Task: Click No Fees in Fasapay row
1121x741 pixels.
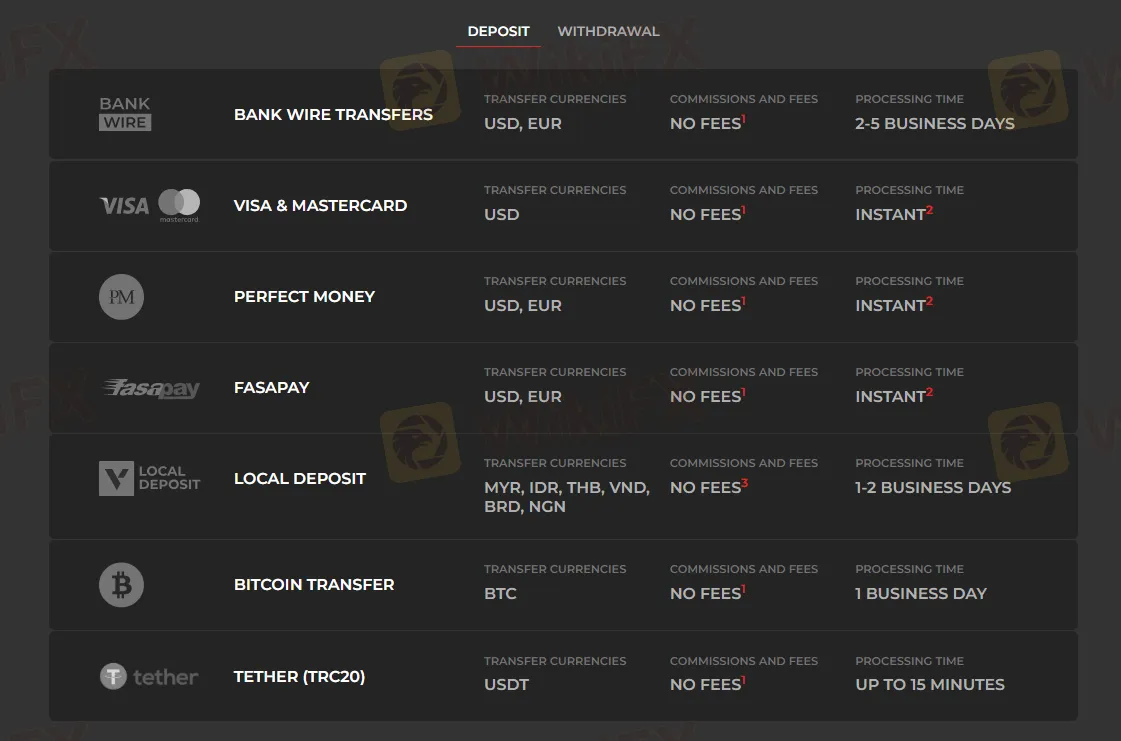Action: [708, 396]
